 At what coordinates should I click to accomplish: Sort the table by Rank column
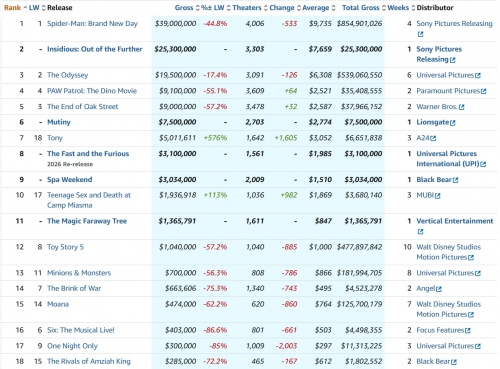15,8
